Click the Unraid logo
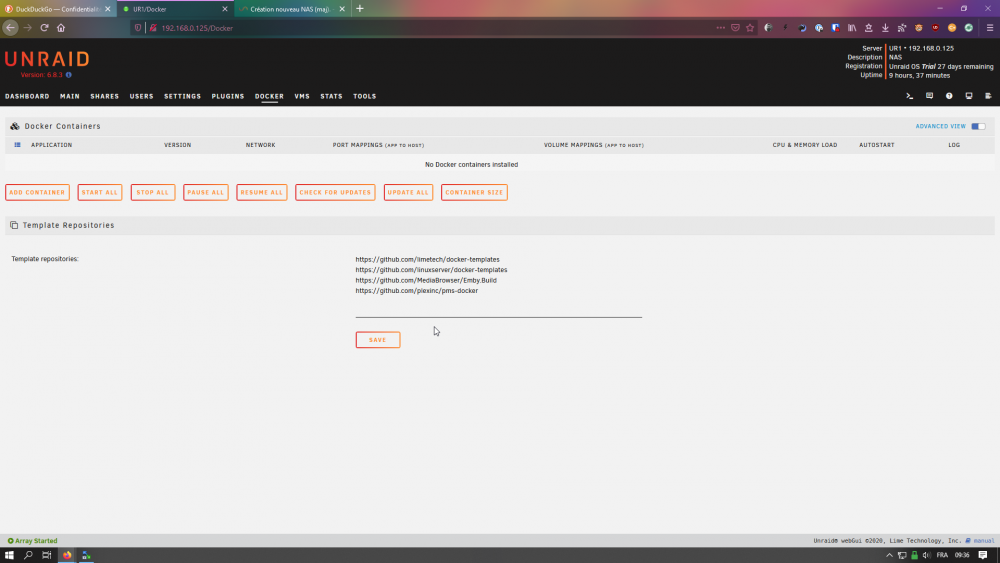The height and width of the screenshot is (563, 1000). [47, 59]
